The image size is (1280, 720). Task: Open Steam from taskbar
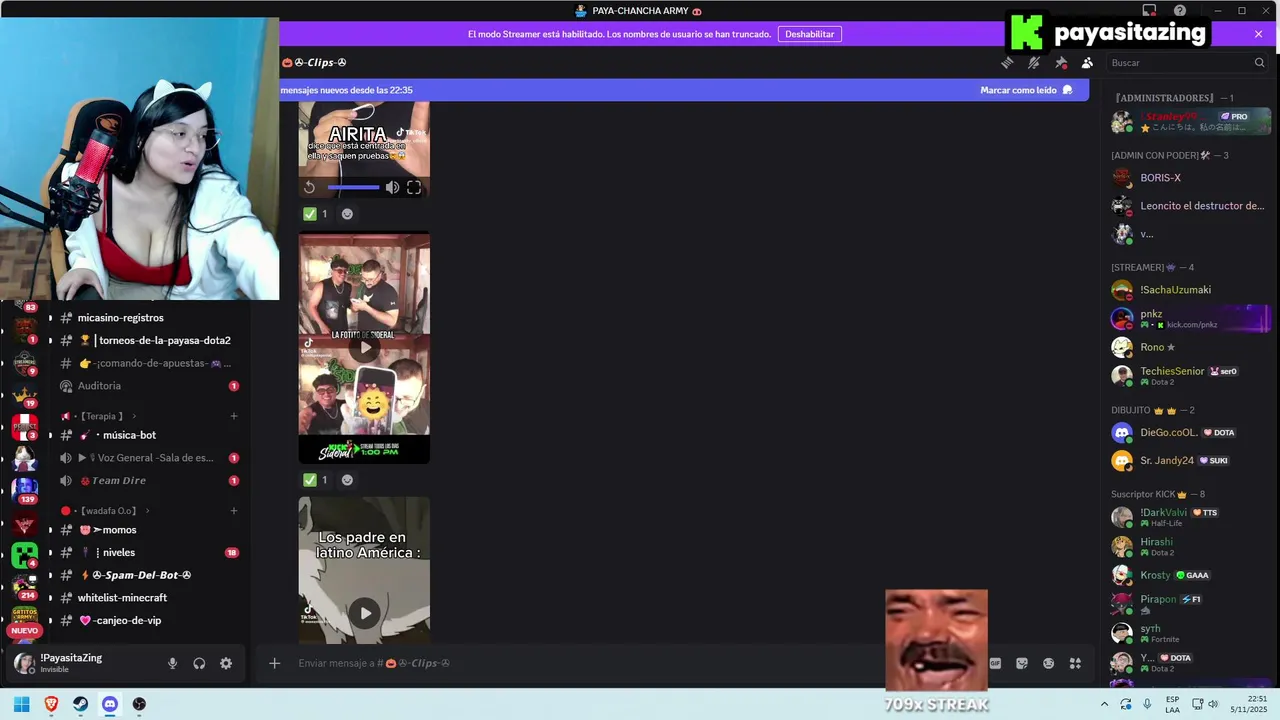[x=81, y=704]
